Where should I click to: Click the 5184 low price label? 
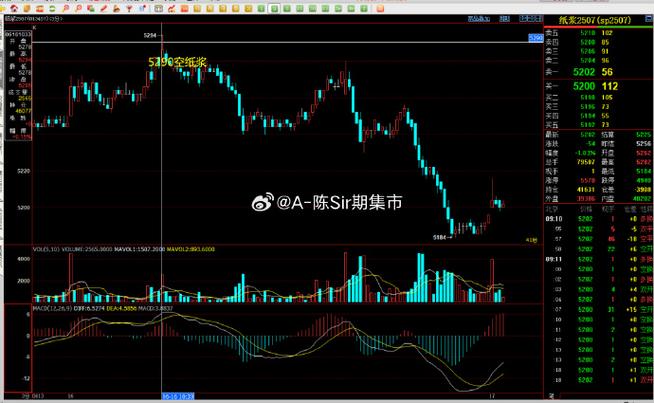pos(440,236)
